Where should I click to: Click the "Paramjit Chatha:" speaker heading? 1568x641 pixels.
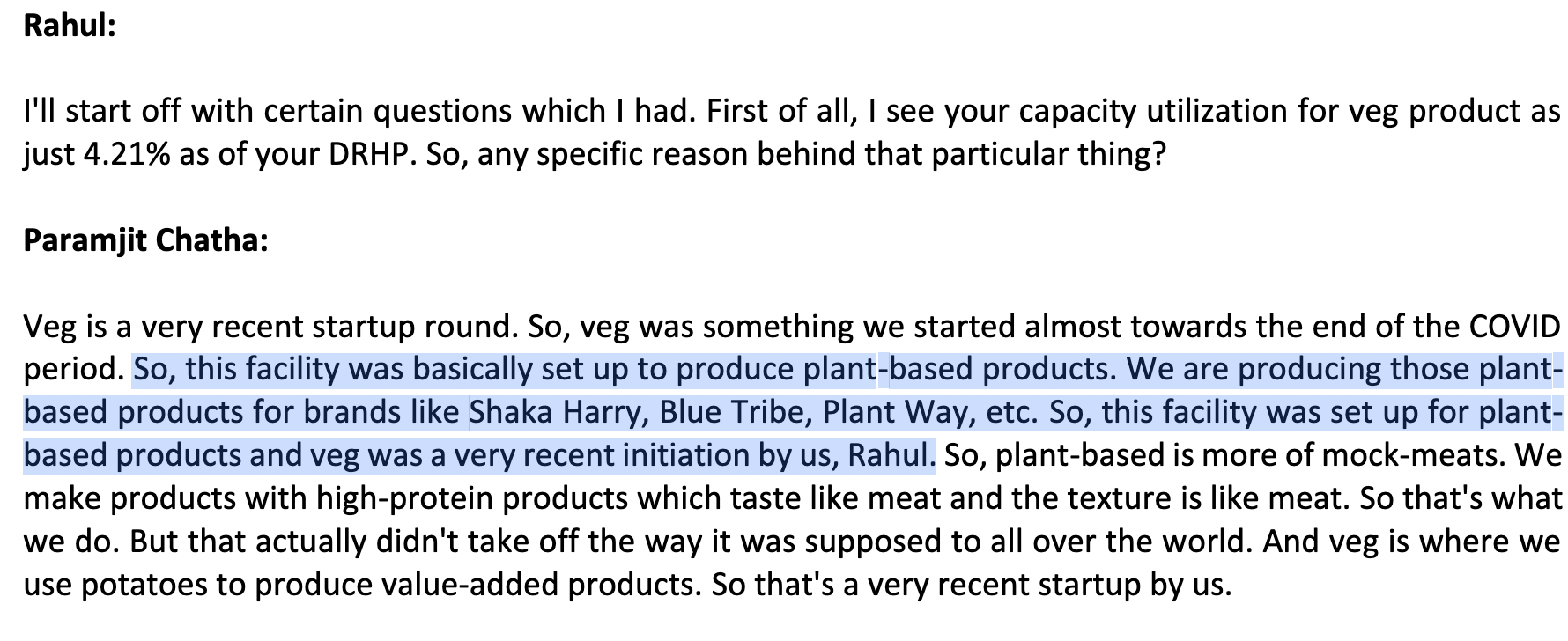145,240
